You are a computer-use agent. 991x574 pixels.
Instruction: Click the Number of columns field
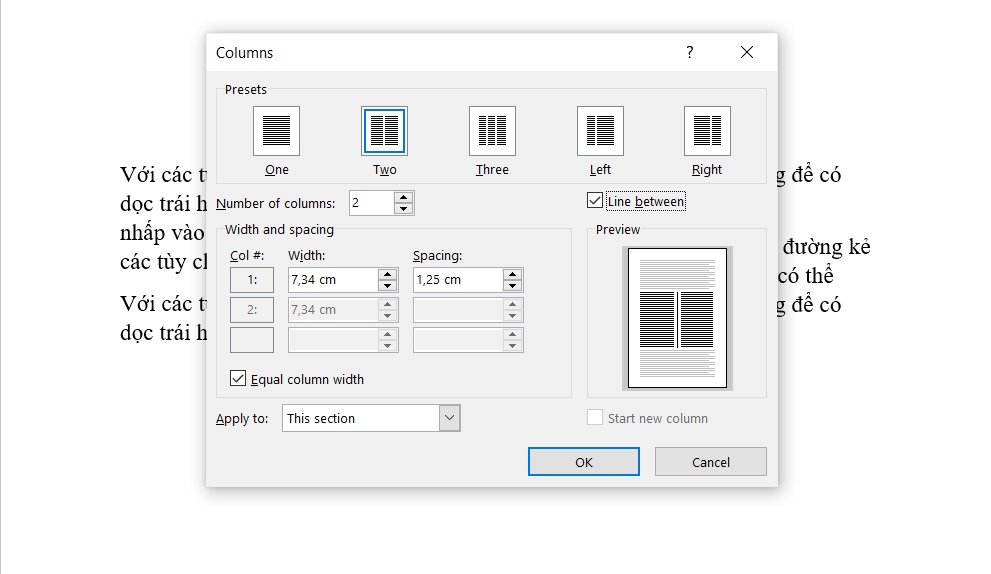pyautogui.click(x=370, y=203)
